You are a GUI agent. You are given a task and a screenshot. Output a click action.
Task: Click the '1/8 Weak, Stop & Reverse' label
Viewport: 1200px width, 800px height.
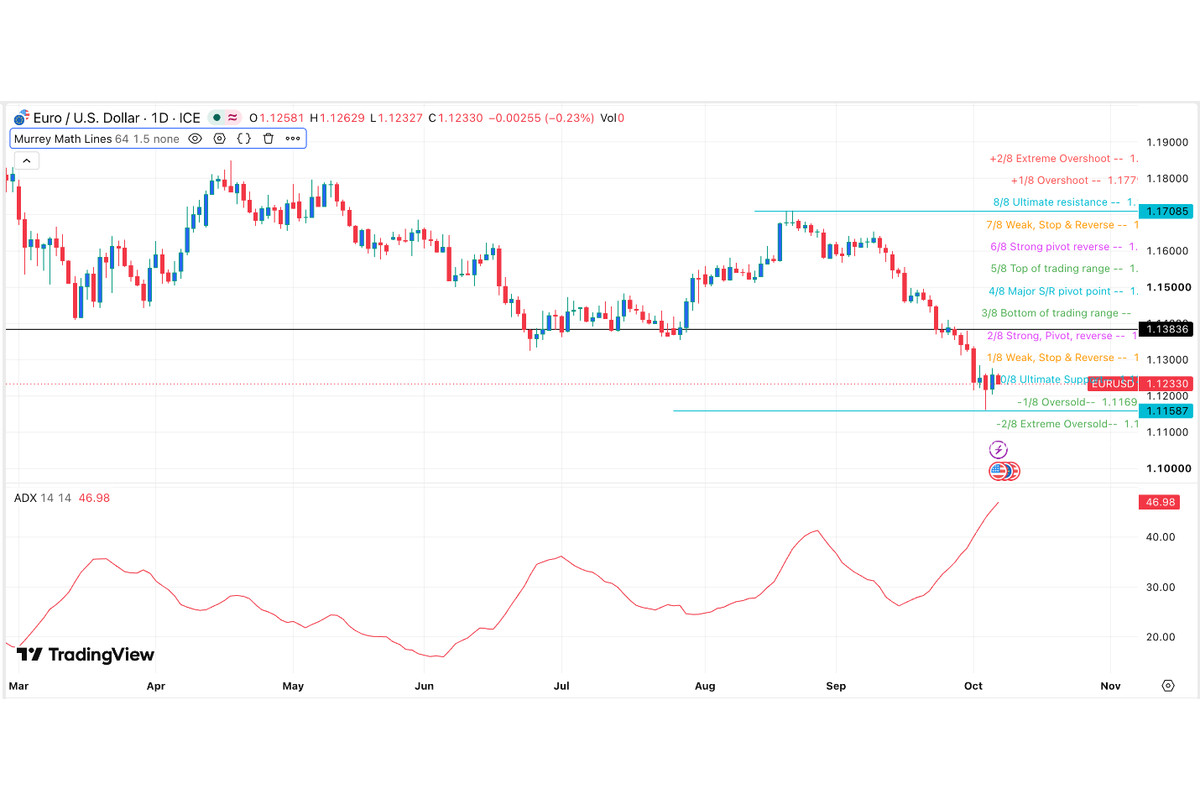coord(1050,358)
